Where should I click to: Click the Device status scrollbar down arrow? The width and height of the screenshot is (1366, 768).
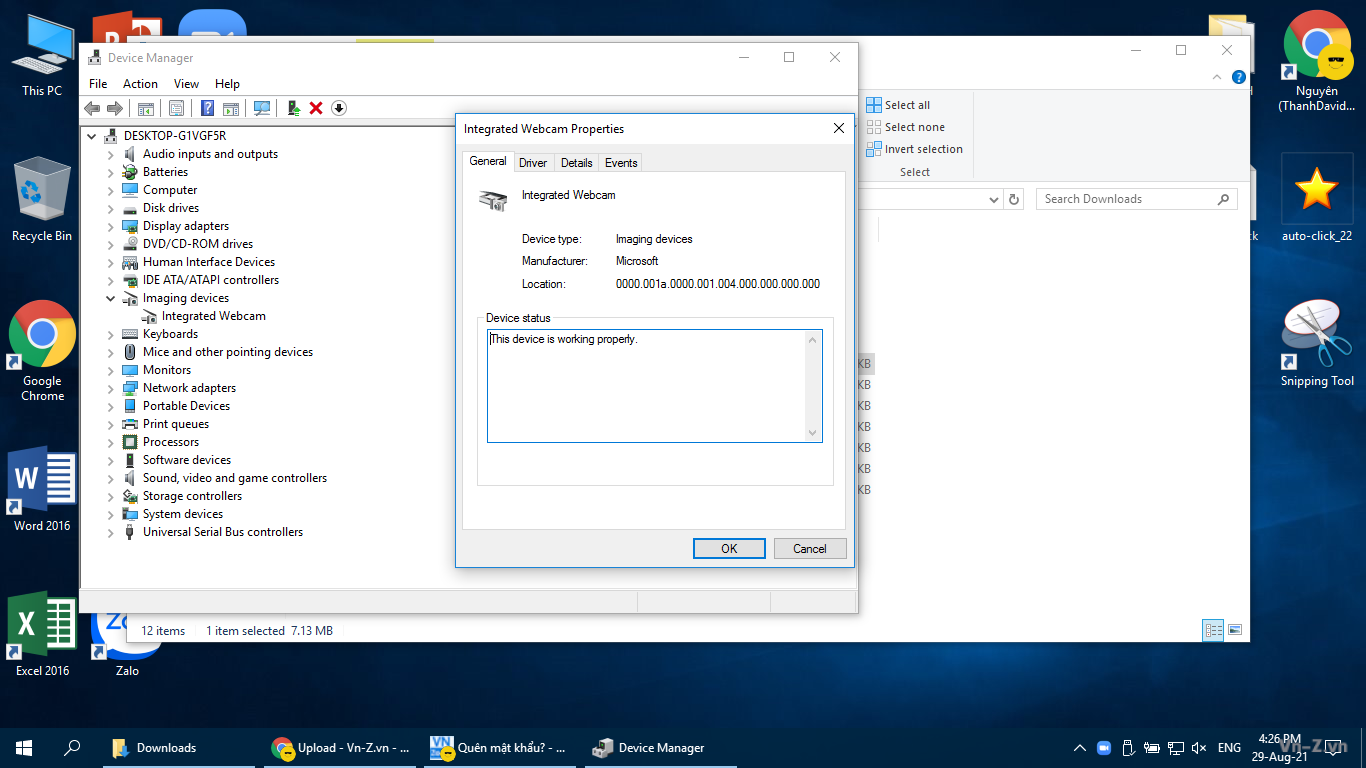coord(813,432)
